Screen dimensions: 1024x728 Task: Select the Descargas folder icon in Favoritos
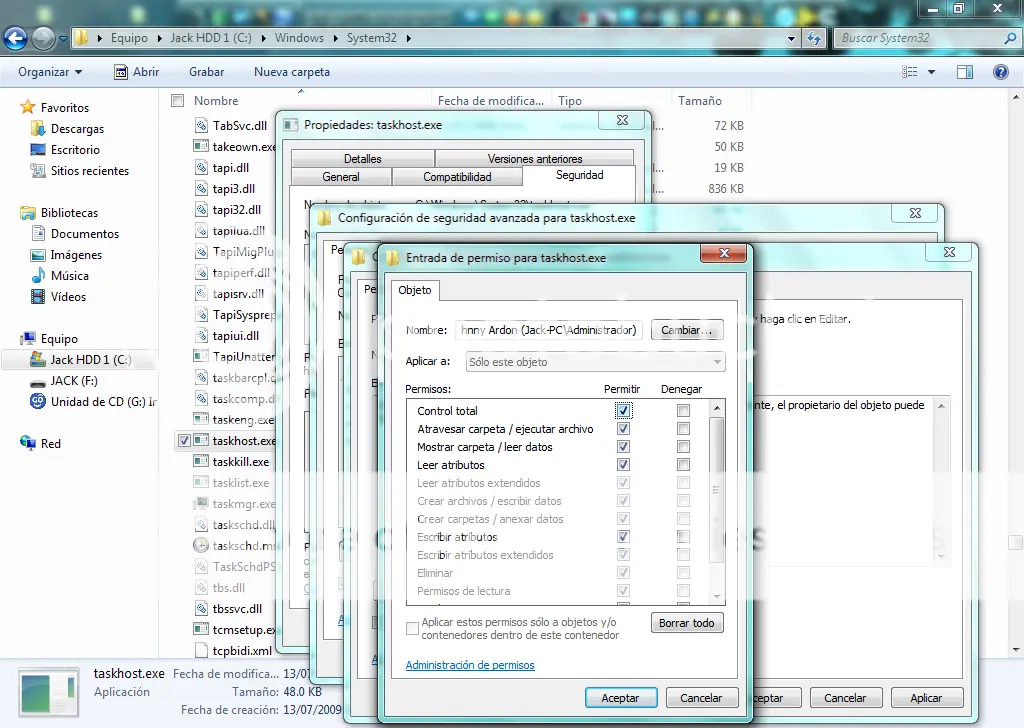click(38, 129)
